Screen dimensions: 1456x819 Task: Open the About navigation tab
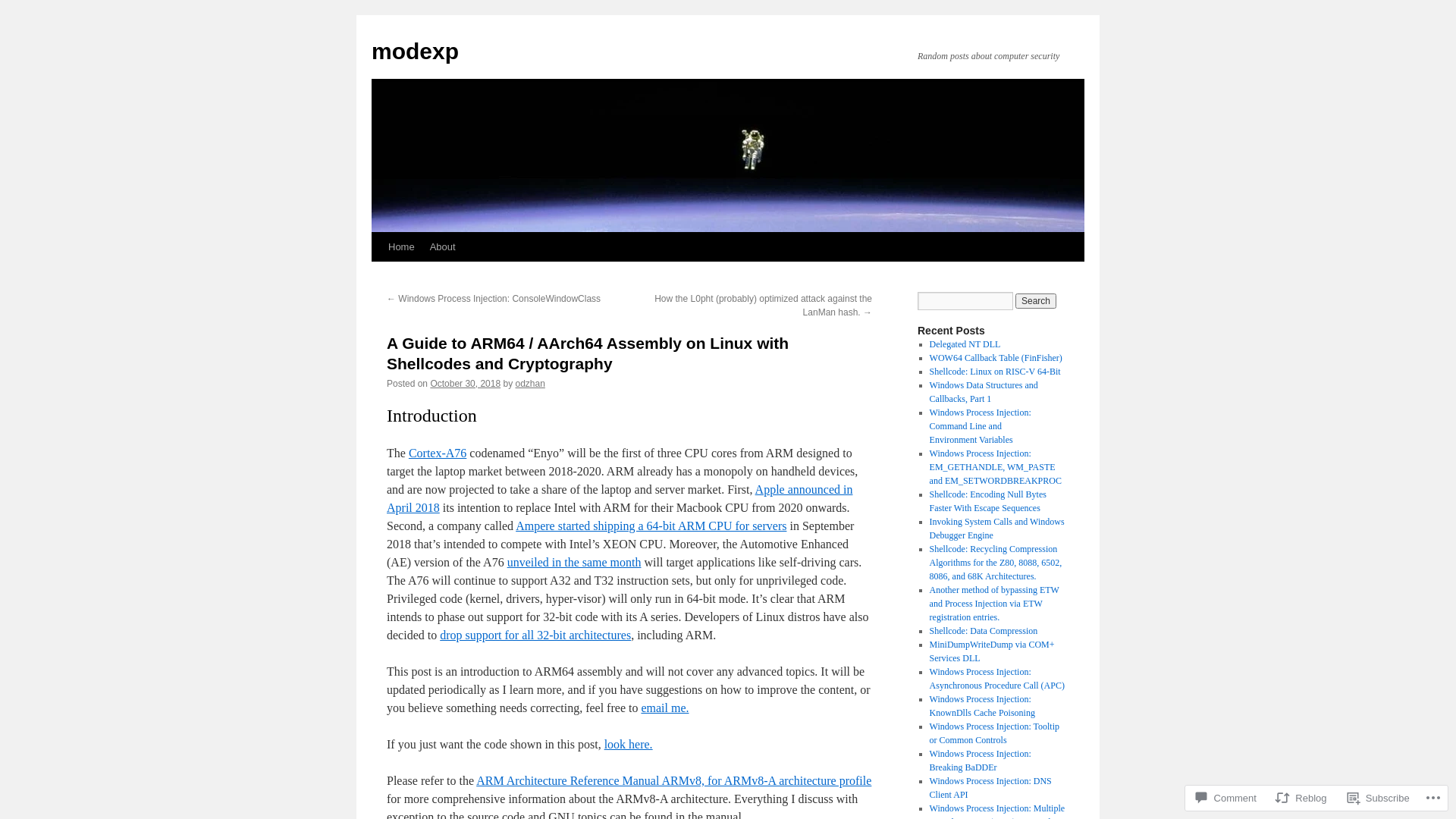(x=442, y=247)
